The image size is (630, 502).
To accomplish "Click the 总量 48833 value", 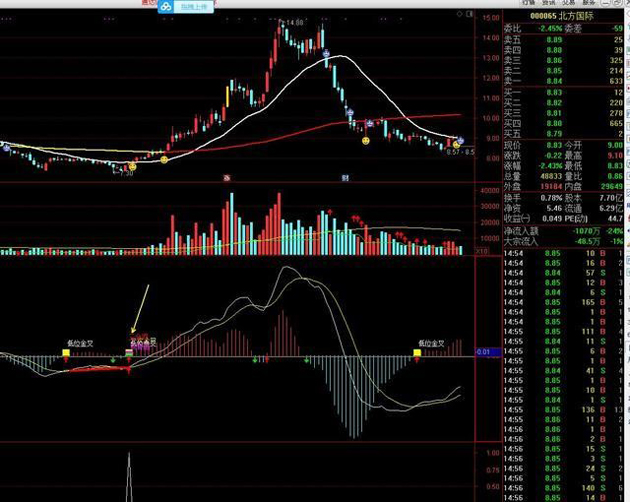I will [x=550, y=176].
